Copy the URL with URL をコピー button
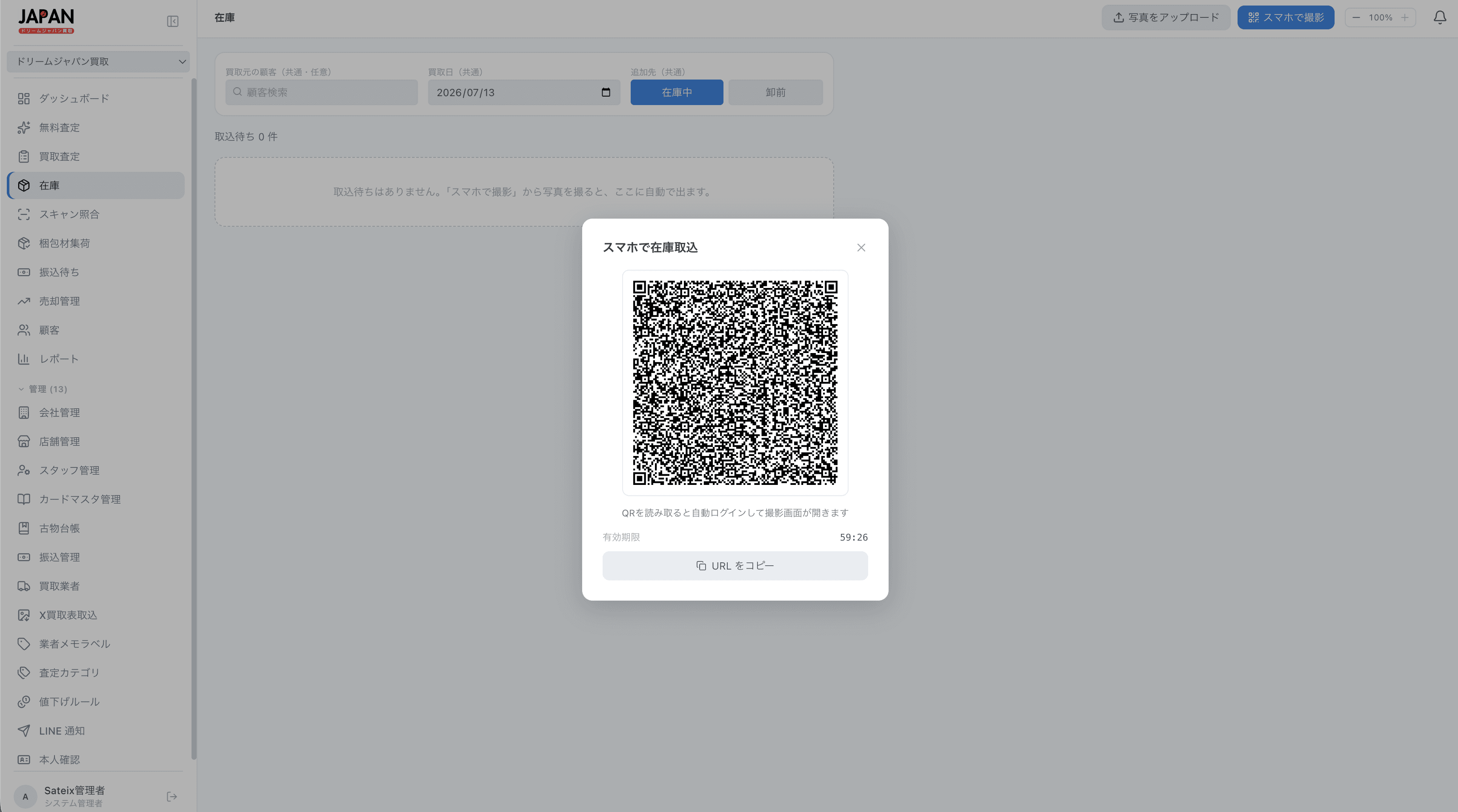The image size is (1458, 812). 735,566
